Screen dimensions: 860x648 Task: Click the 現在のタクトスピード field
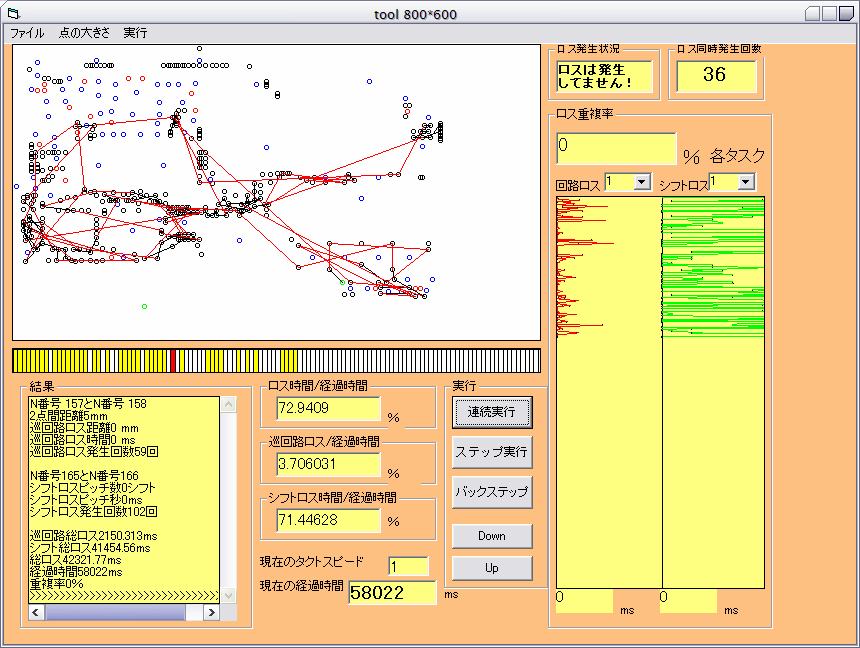click(x=408, y=566)
